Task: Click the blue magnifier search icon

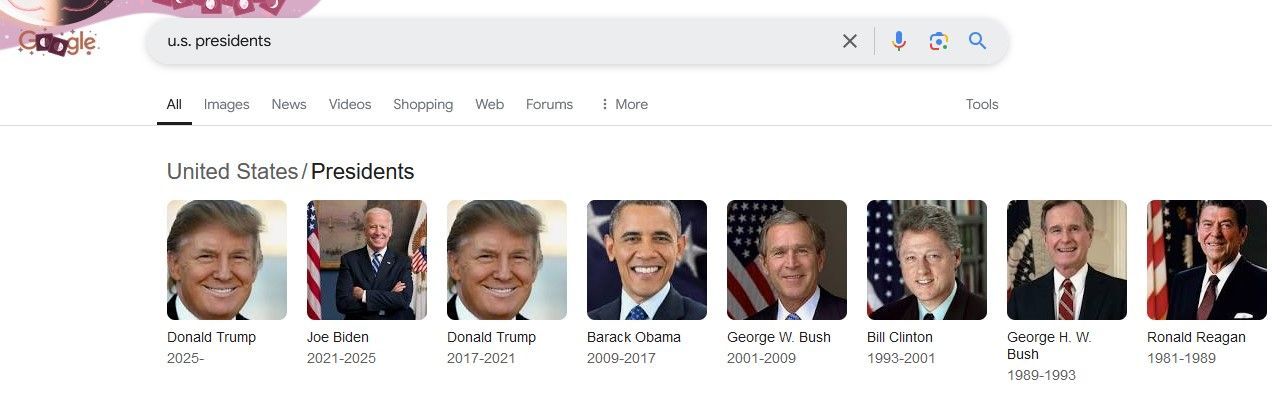Action: point(977,41)
